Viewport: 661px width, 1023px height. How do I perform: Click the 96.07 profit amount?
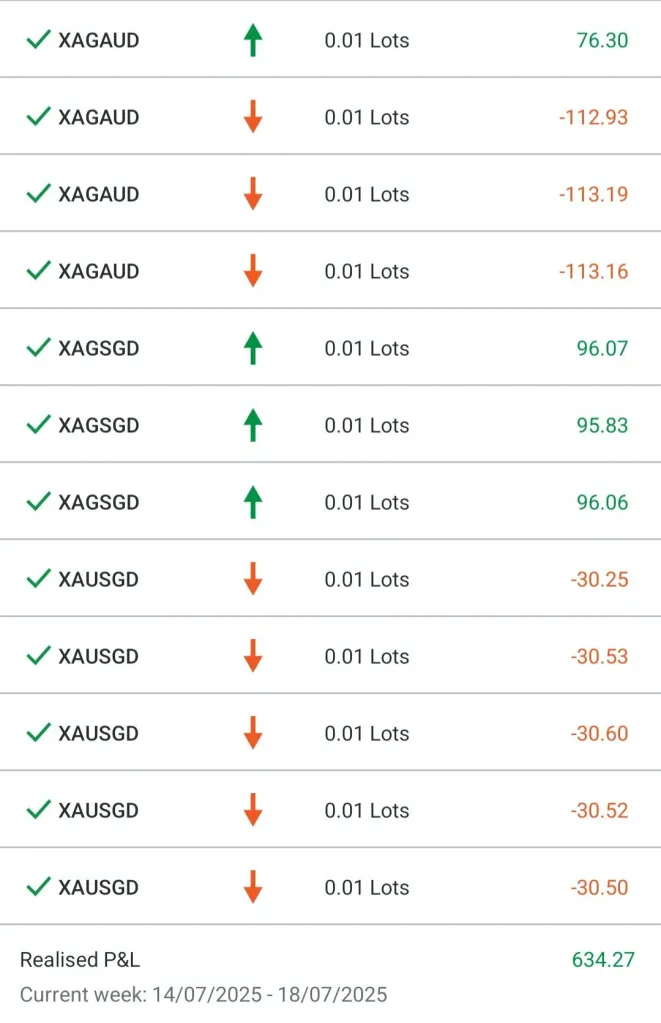pos(602,348)
